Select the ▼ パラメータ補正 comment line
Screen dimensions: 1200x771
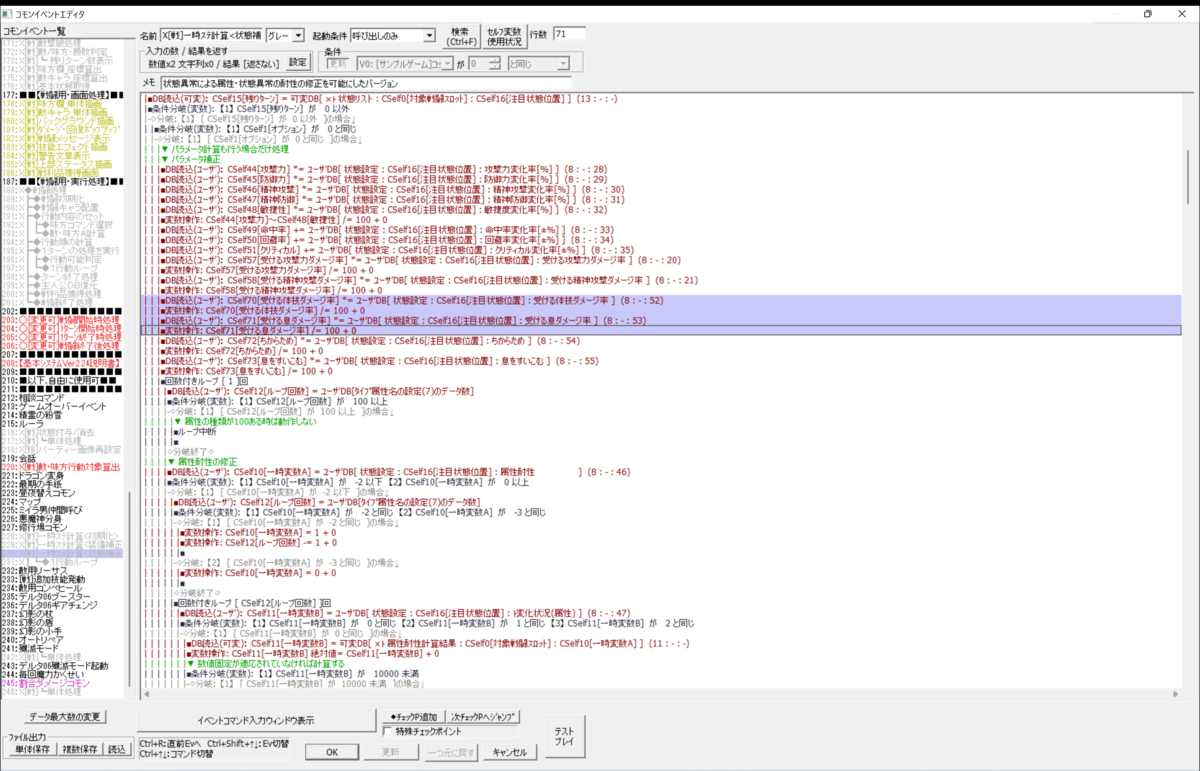click(x=191, y=159)
